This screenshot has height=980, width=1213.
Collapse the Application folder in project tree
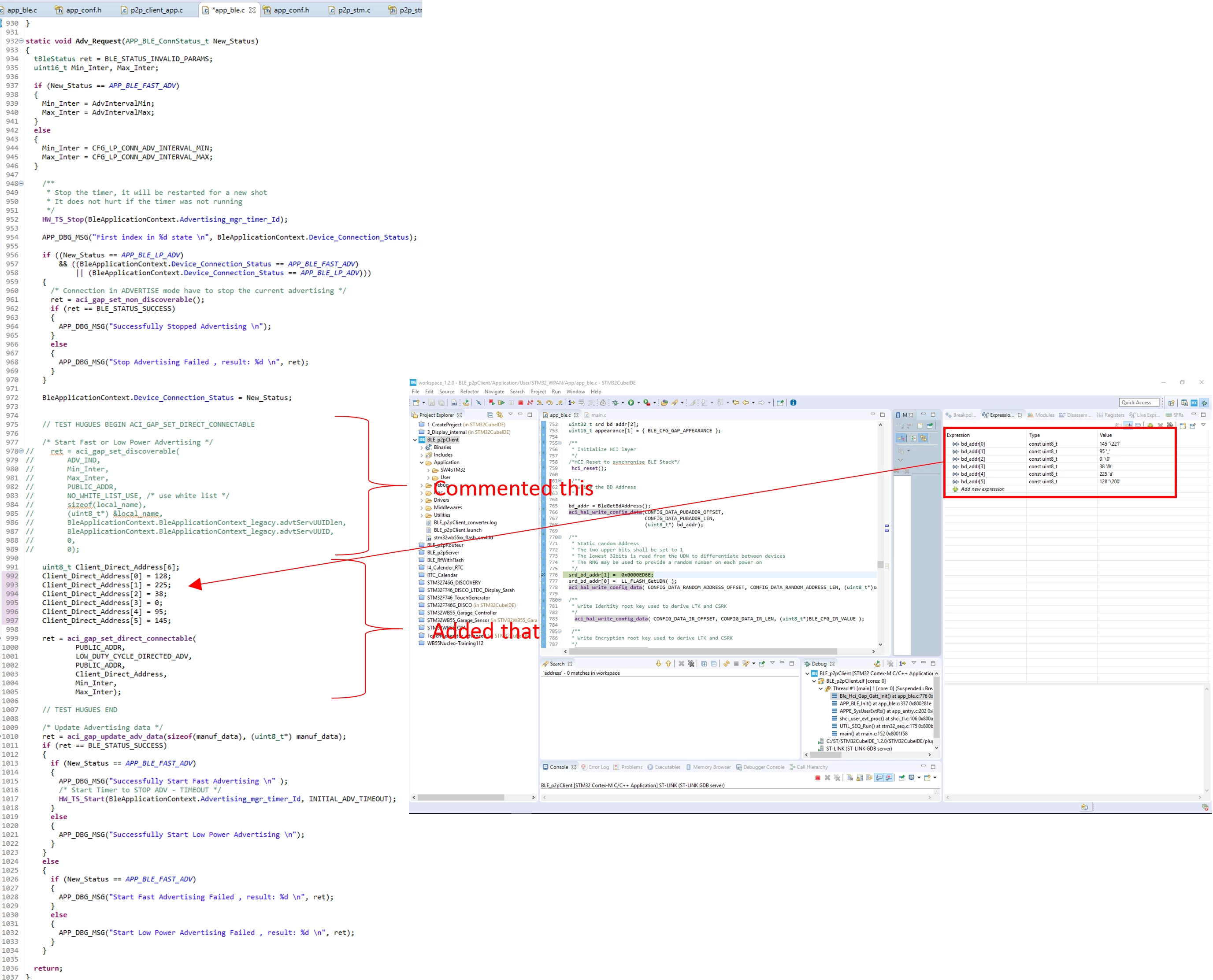pos(422,463)
